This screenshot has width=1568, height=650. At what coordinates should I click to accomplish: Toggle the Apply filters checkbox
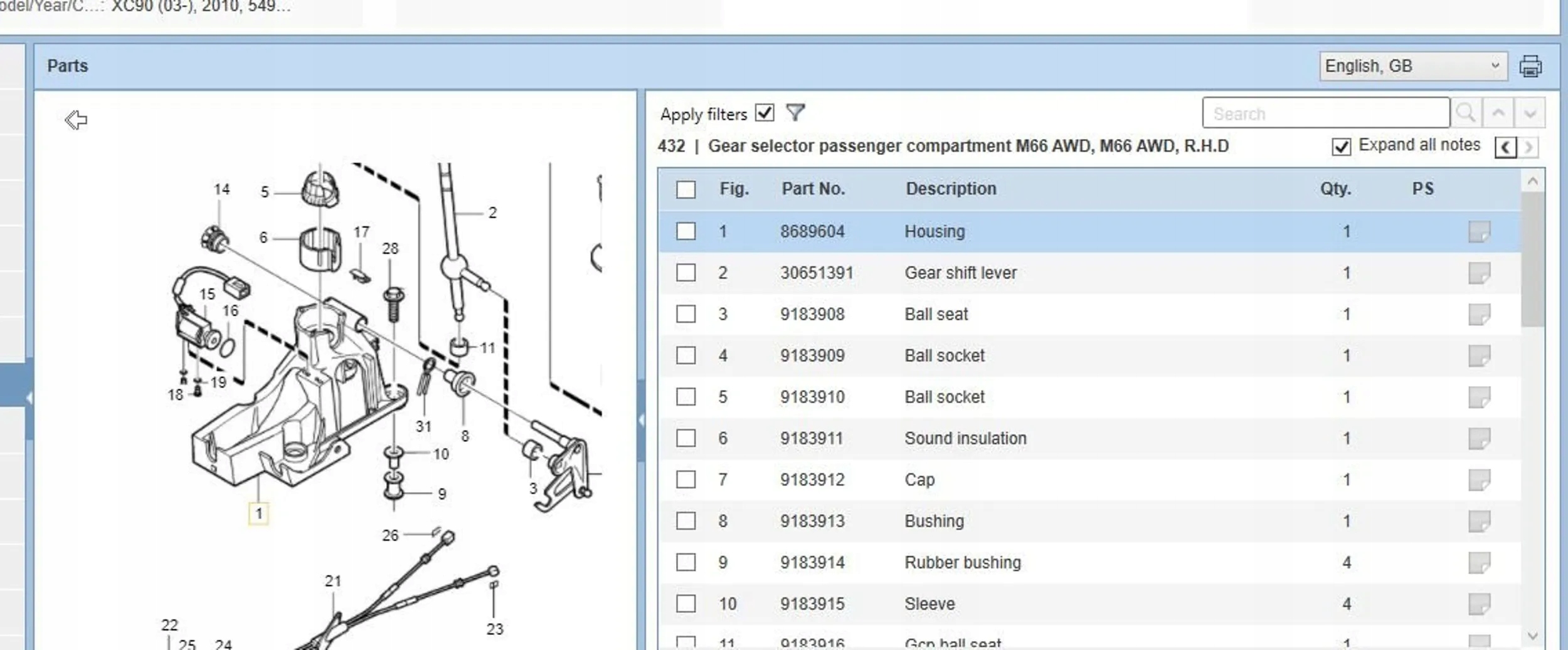765,113
